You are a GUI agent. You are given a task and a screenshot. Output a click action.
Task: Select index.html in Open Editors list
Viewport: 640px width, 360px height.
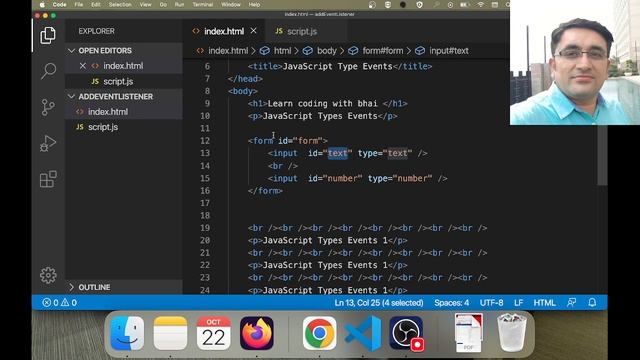(124, 66)
